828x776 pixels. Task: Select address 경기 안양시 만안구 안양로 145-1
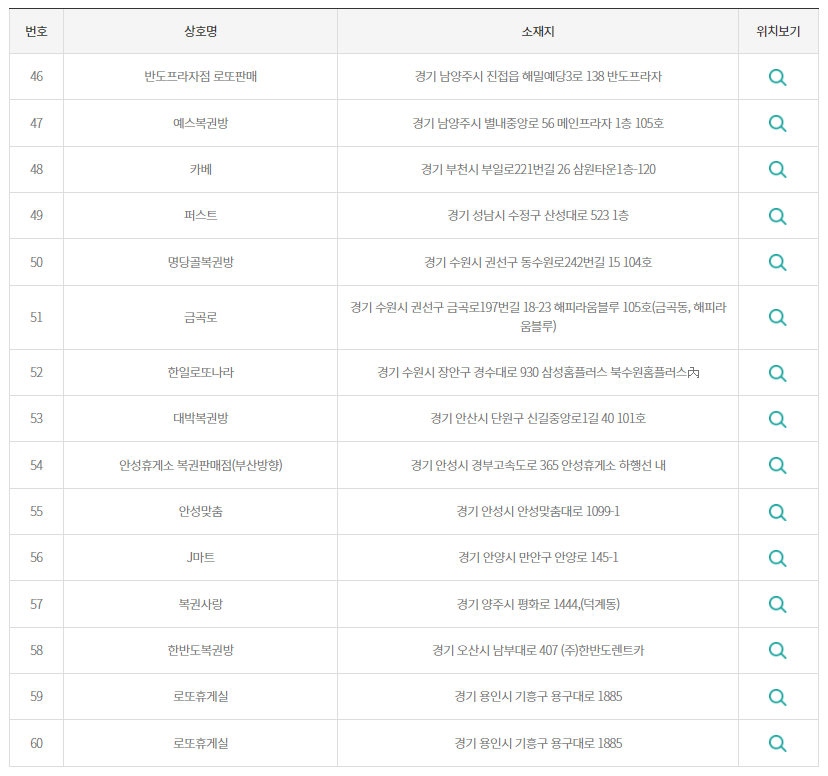pyautogui.click(x=538, y=557)
